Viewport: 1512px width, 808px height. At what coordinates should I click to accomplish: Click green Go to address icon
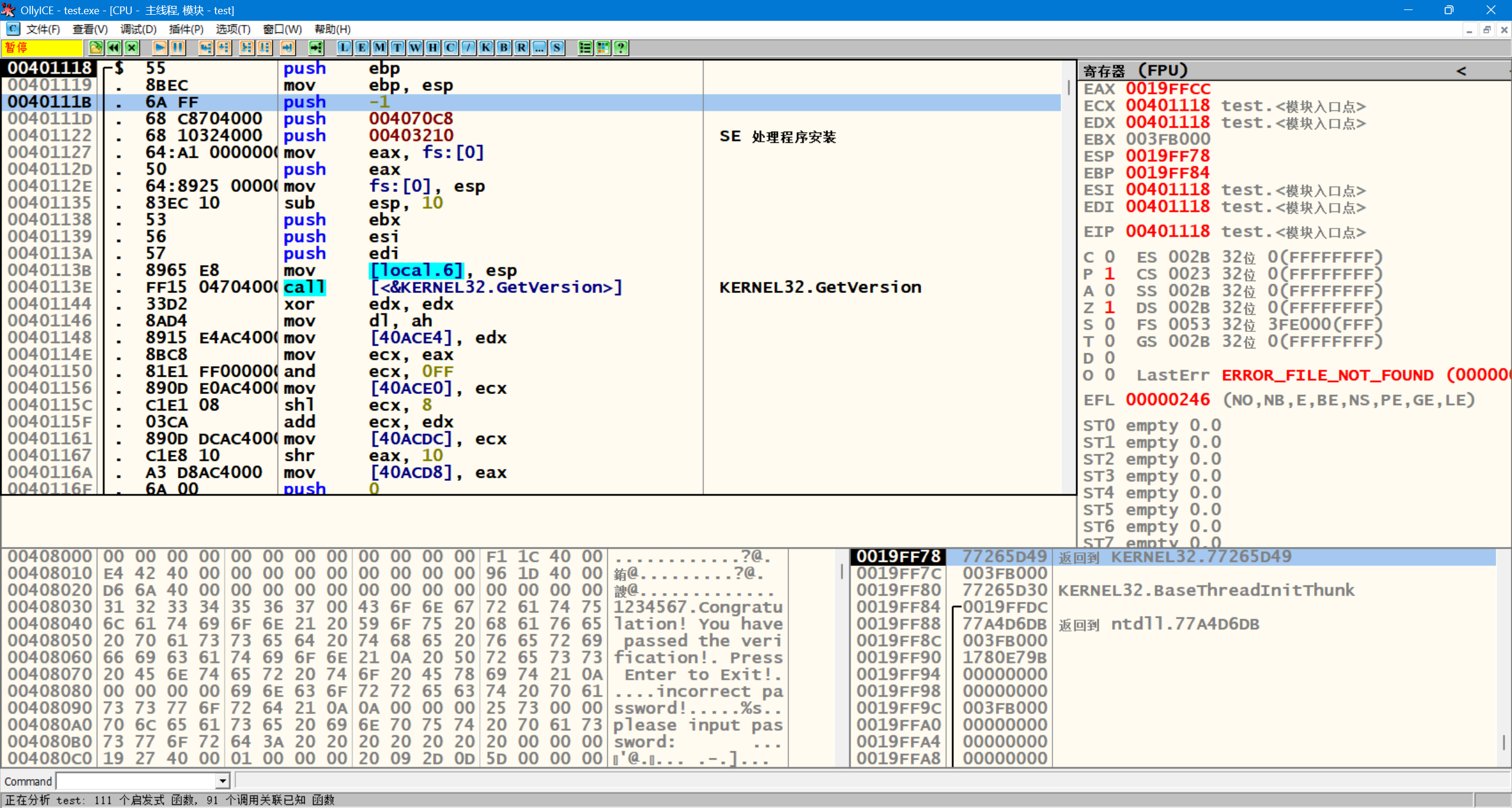316,48
